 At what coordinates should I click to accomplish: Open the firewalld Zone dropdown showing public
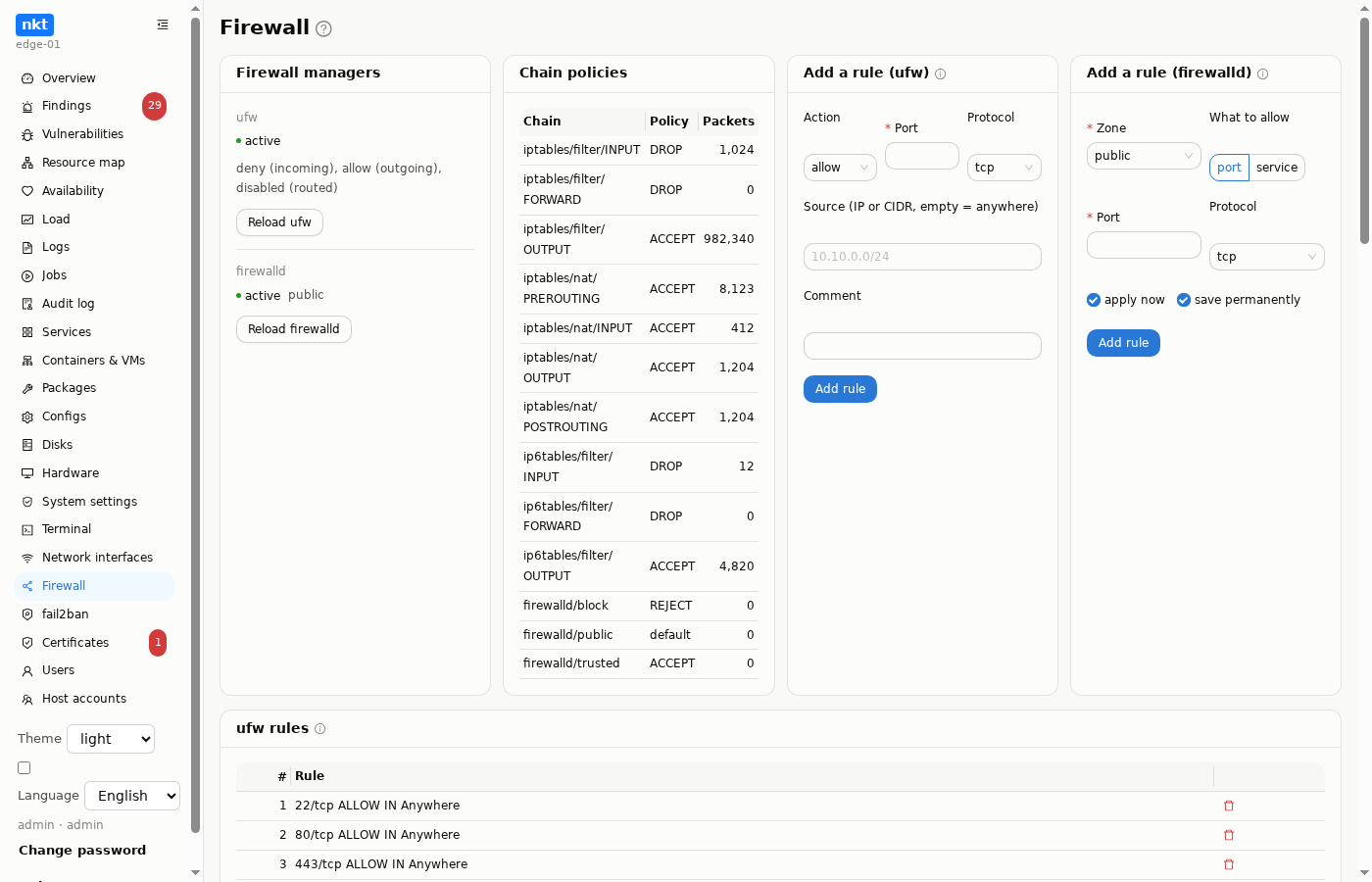point(1144,156)
